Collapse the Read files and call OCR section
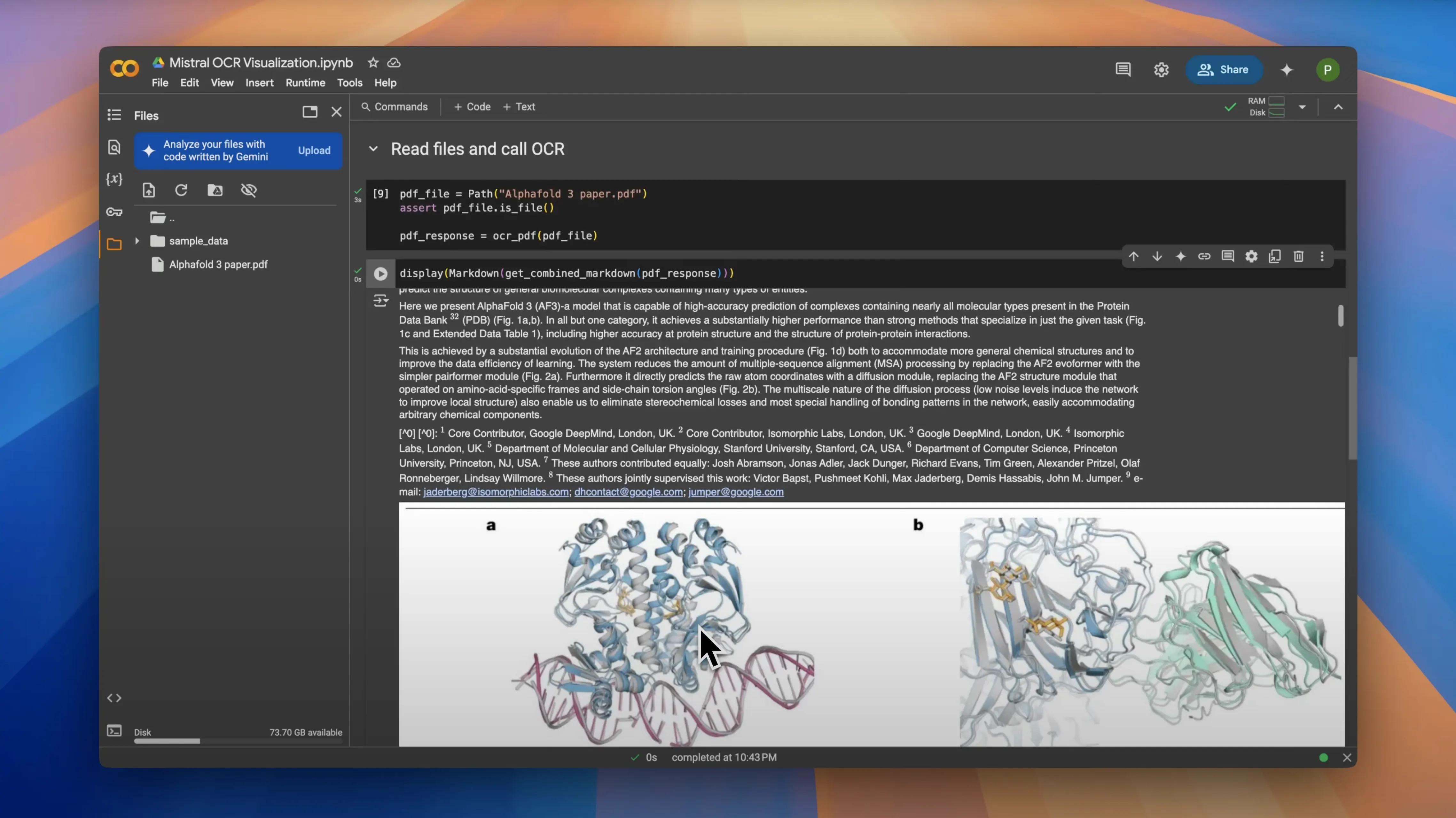 (x=373, y=149)
